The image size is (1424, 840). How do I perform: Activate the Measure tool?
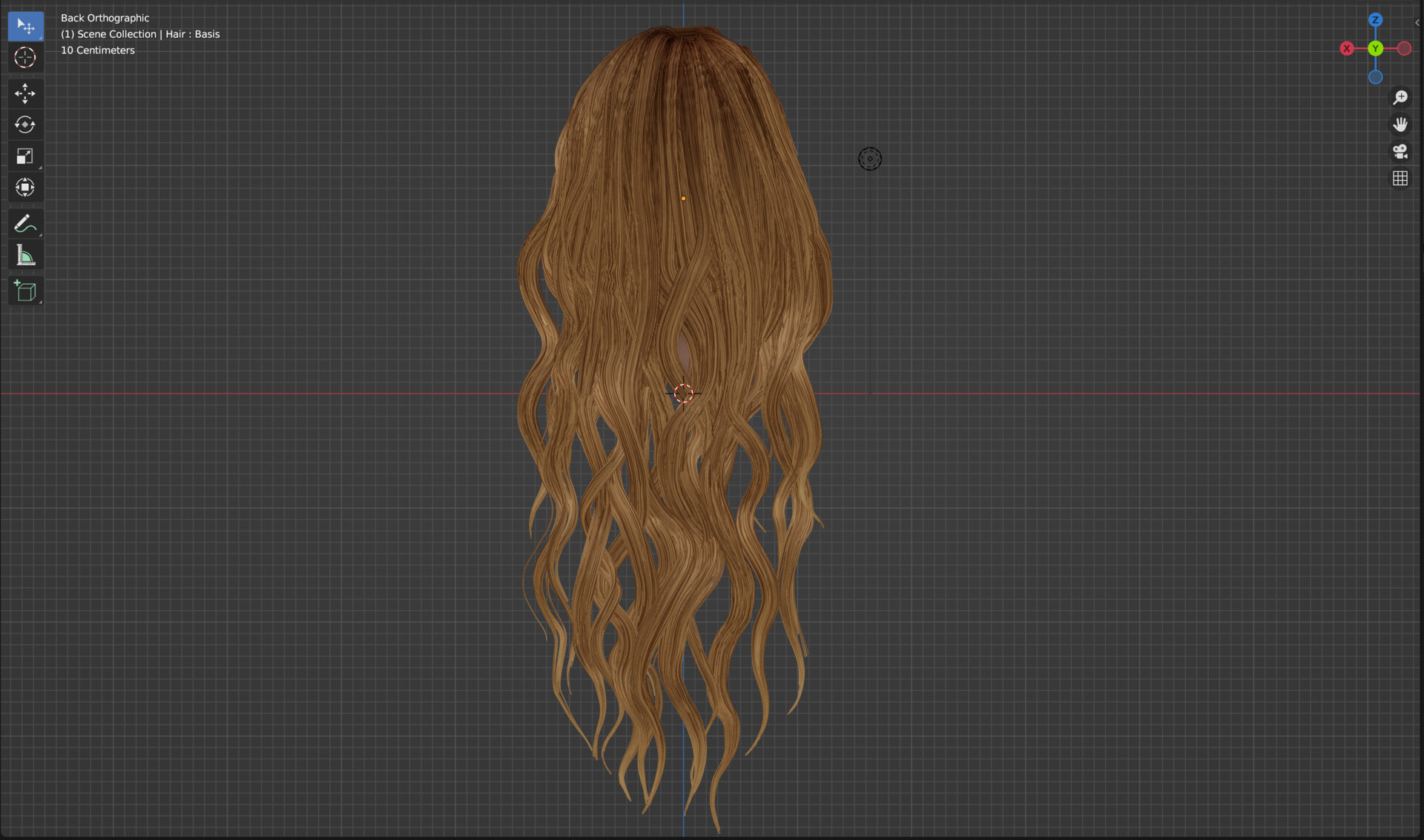(x=25, y=254)
